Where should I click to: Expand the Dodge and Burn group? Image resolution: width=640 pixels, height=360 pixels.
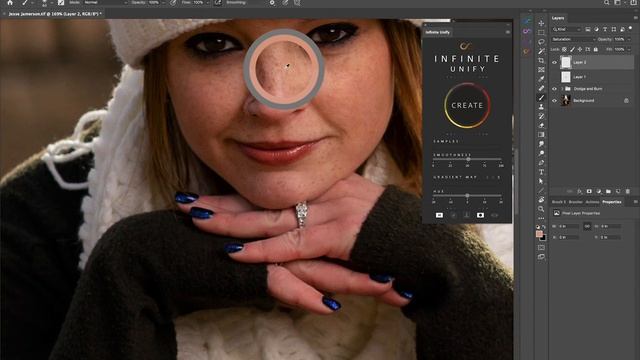click(x=562, y=89)
